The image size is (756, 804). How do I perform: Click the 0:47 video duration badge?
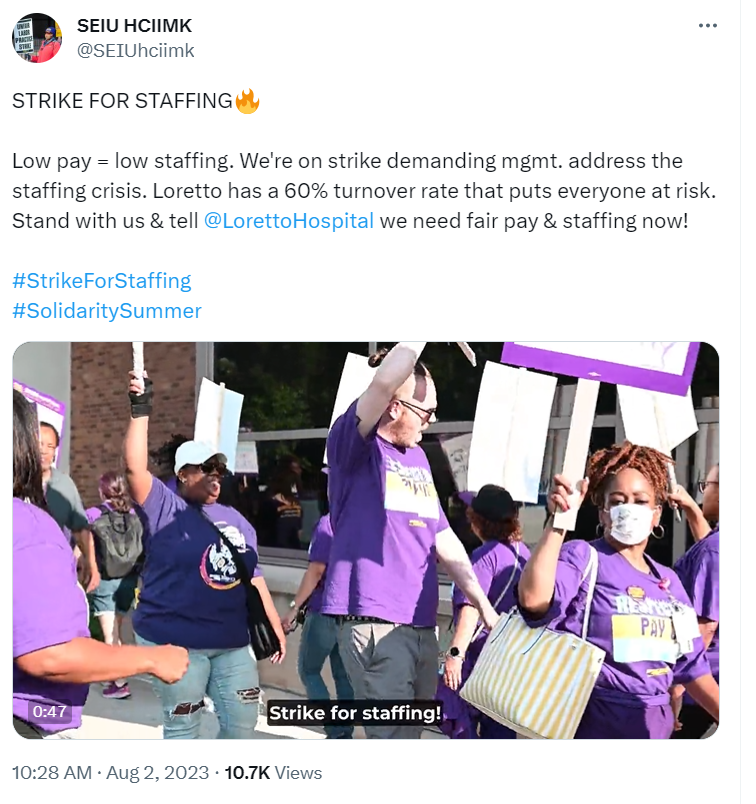pyautogui.click(x=49, y=711)
